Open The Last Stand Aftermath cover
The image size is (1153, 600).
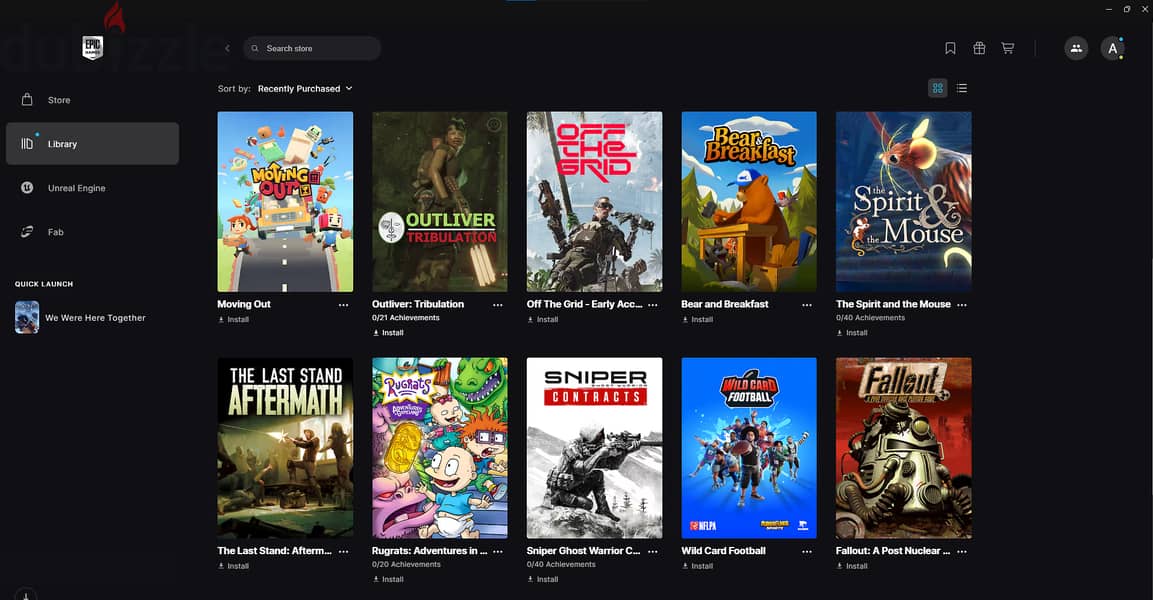point(285,448)
